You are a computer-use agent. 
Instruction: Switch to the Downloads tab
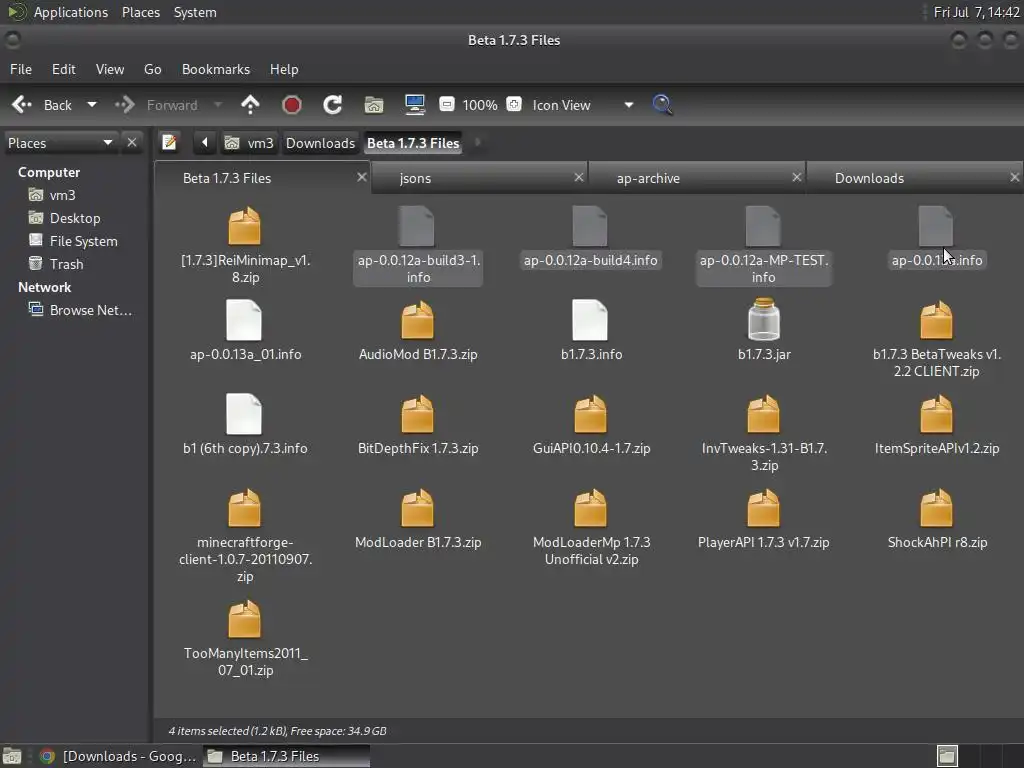[915, 178]
